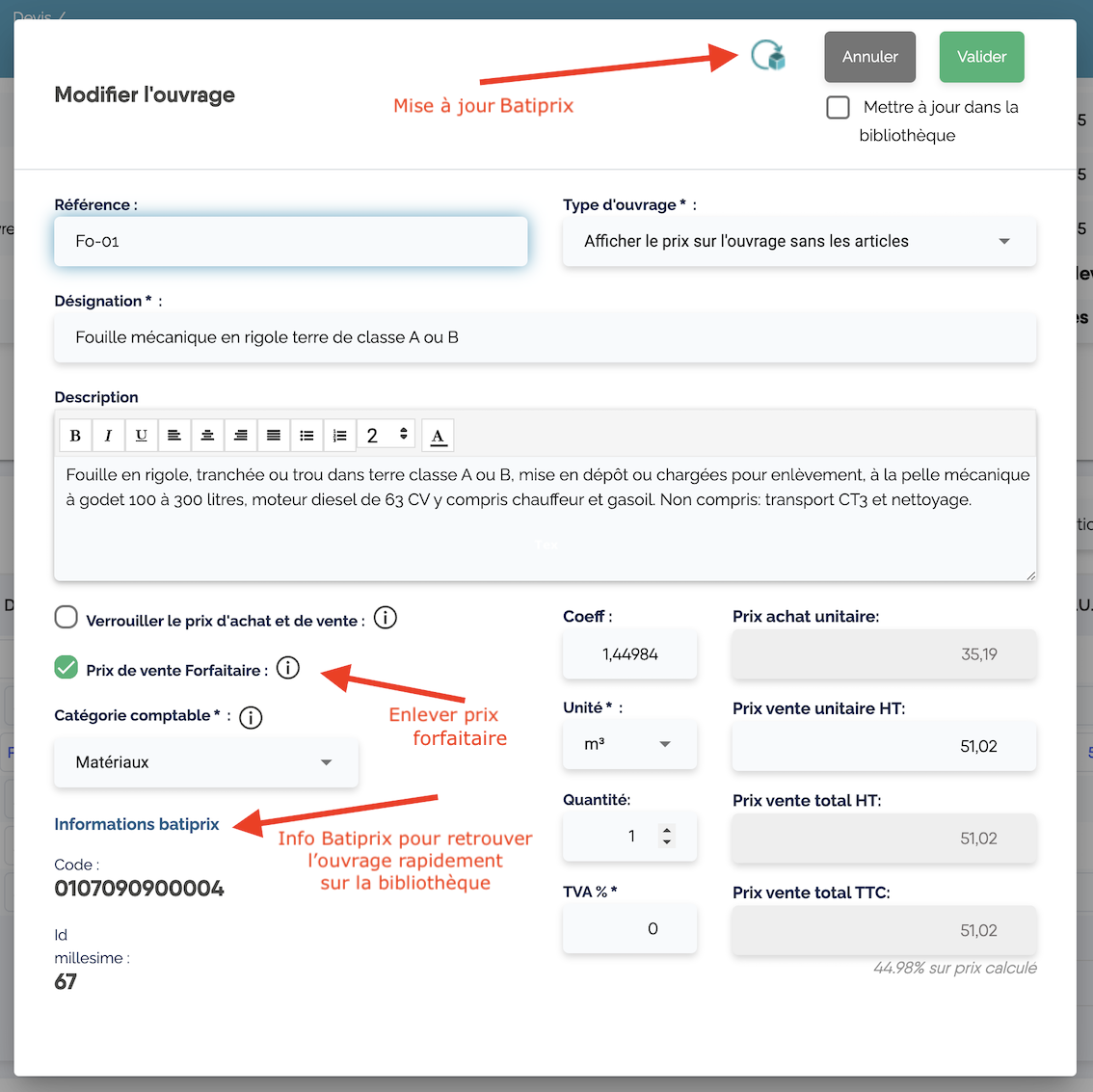Insert a numbered list in description
The width and height of the screenshot is (1093, 1092).
tap(339, 436)
